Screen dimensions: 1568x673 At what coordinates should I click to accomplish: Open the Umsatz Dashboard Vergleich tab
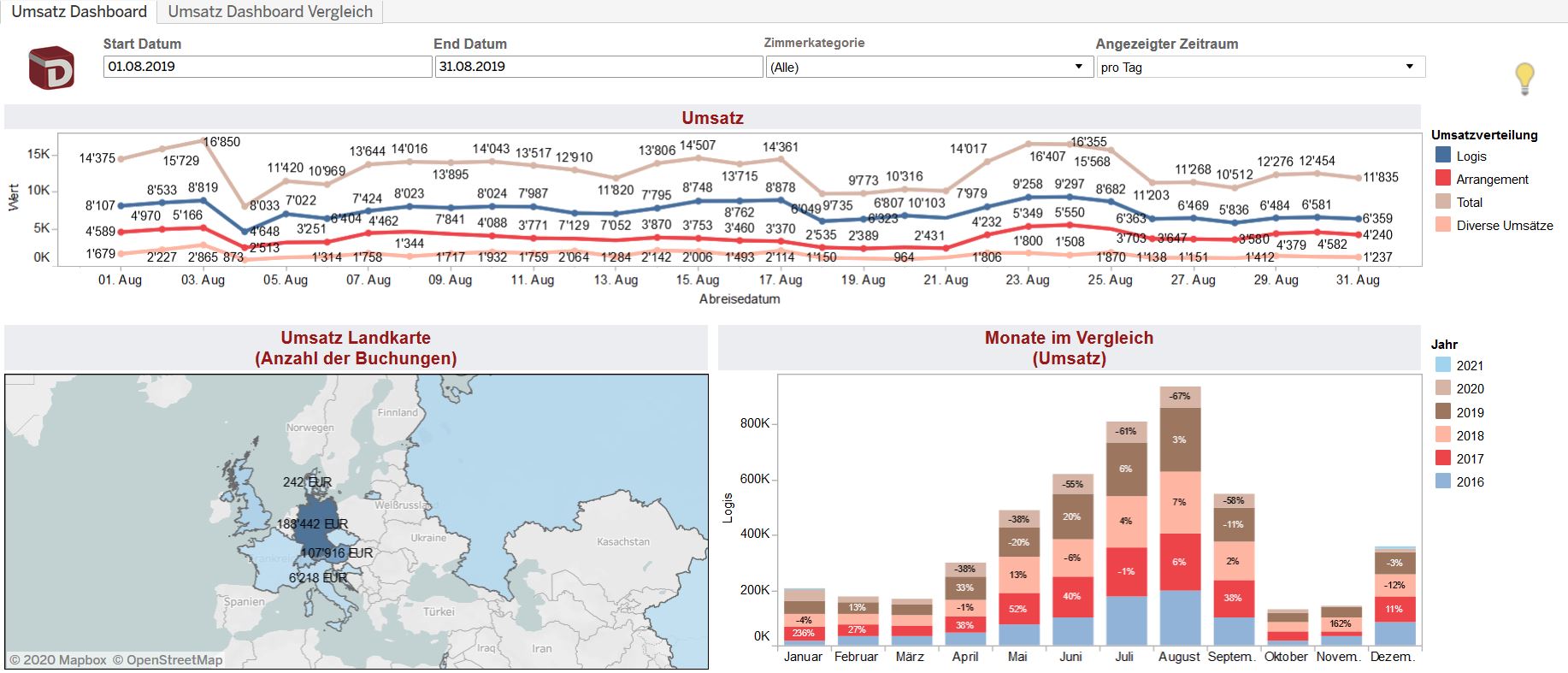[x=270, y=12]
